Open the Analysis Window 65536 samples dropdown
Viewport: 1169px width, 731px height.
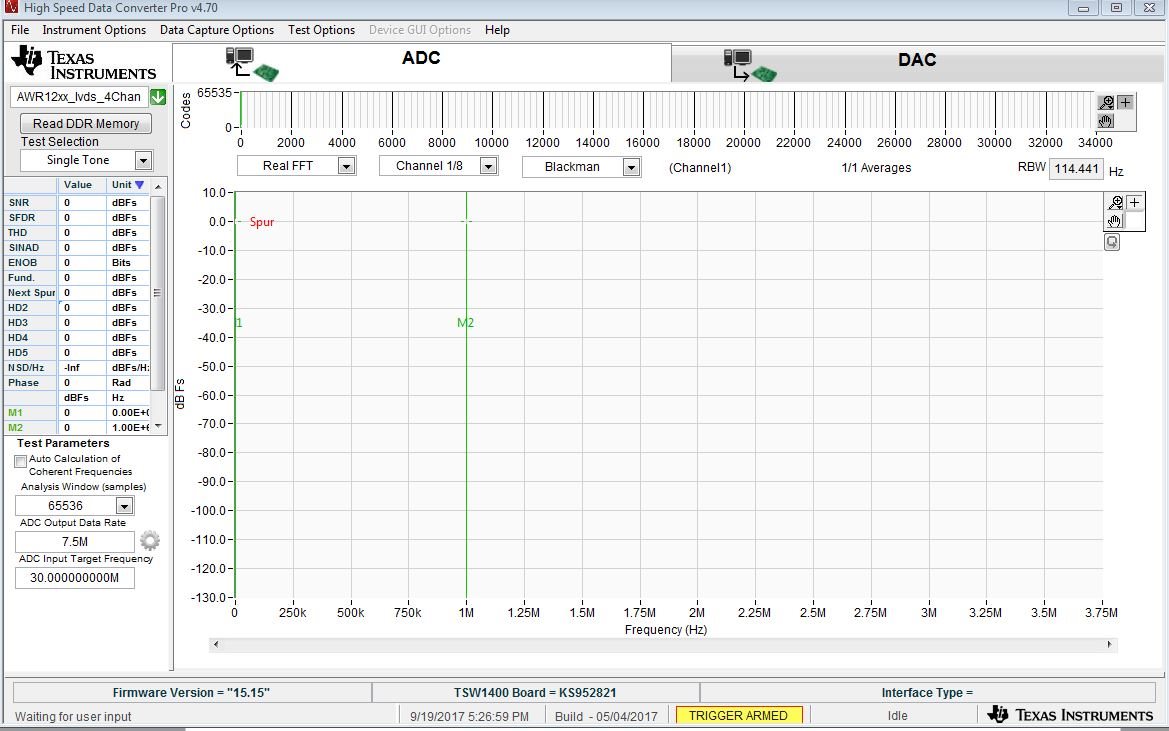point(125,506)
